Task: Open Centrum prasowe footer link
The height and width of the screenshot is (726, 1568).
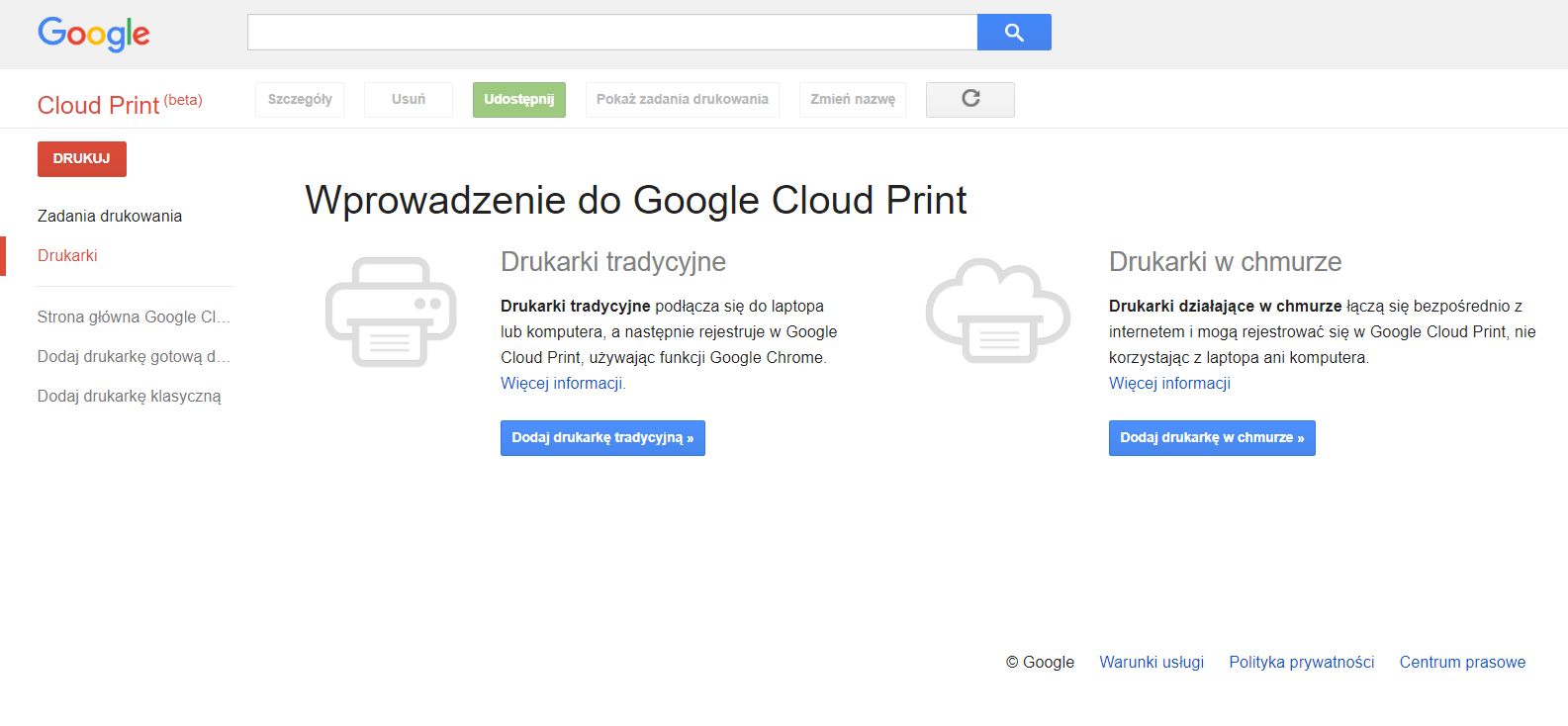Action: pos(1462,662)
